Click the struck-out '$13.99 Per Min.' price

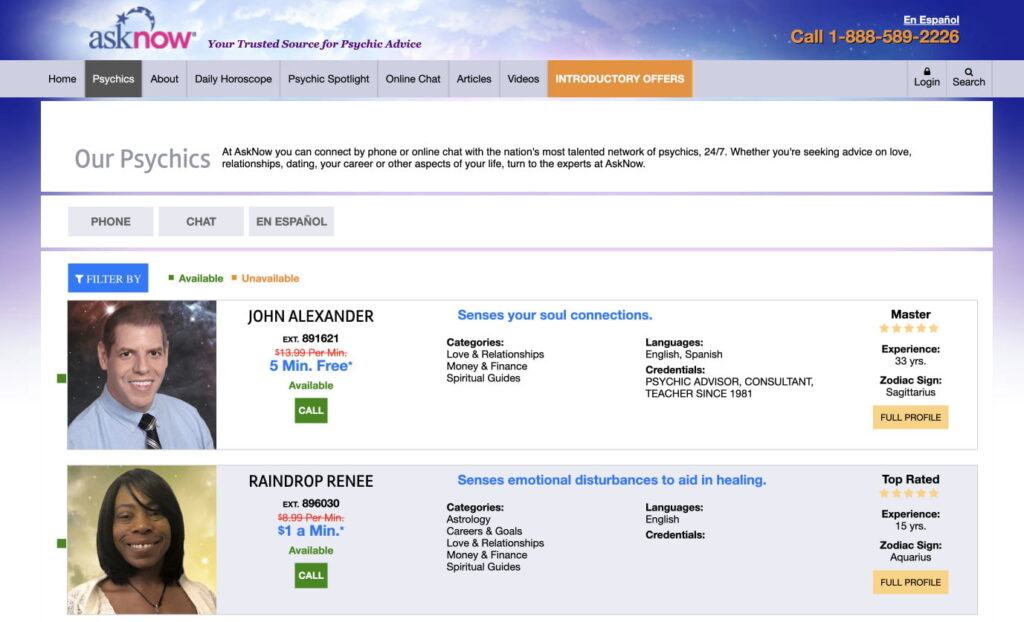[x=311, y=353]
